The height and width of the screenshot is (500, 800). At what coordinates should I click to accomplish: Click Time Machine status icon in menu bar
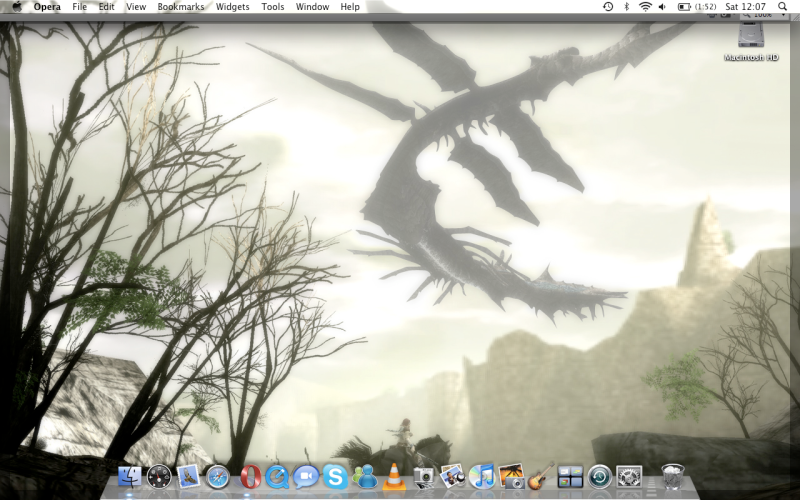608,7
